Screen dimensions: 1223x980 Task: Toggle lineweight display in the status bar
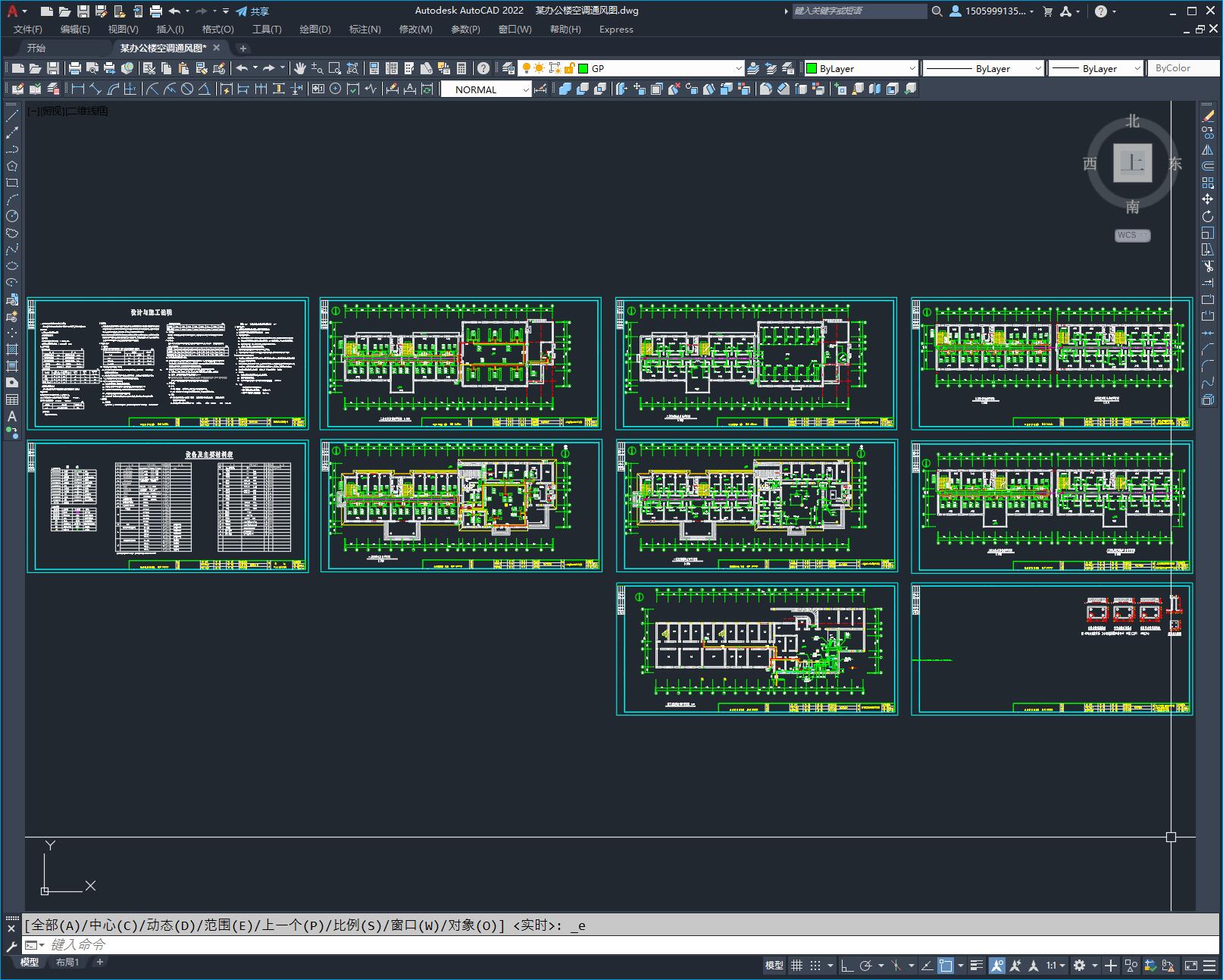[977, 966]
